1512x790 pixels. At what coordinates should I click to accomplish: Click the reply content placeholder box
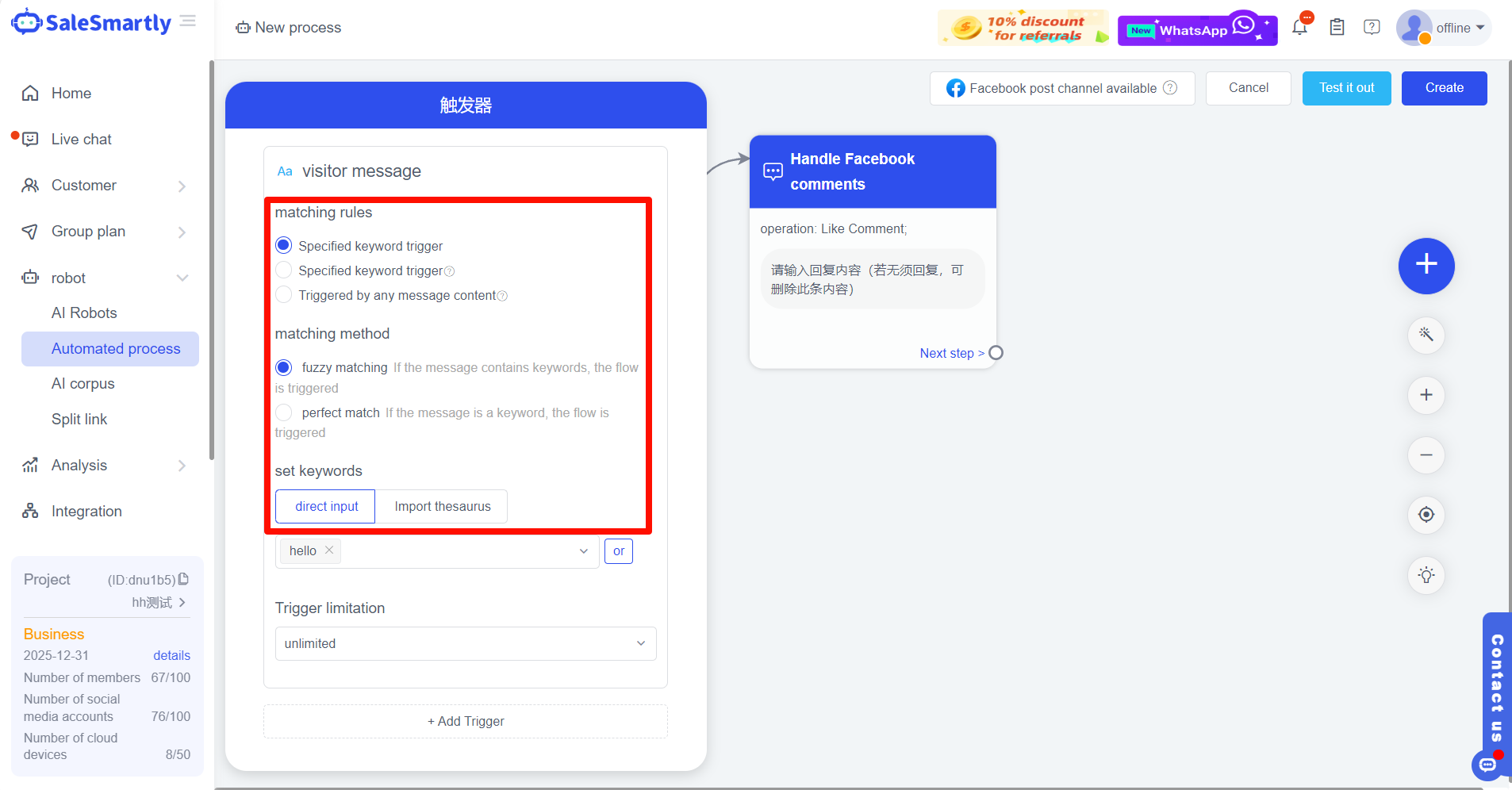(x=873, y=279)
